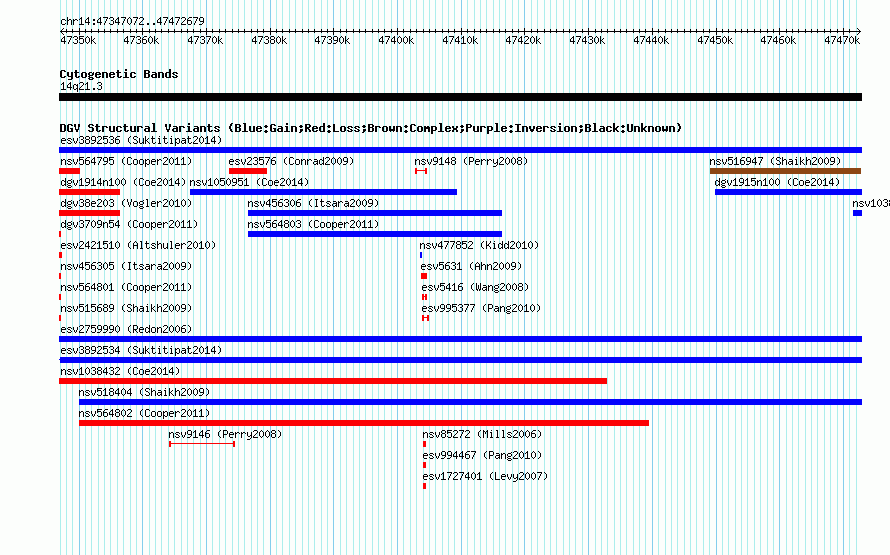This screenshot has height=555, width=890.
Task: Click the blue bar under dgv1915n100
Action: 788,192
